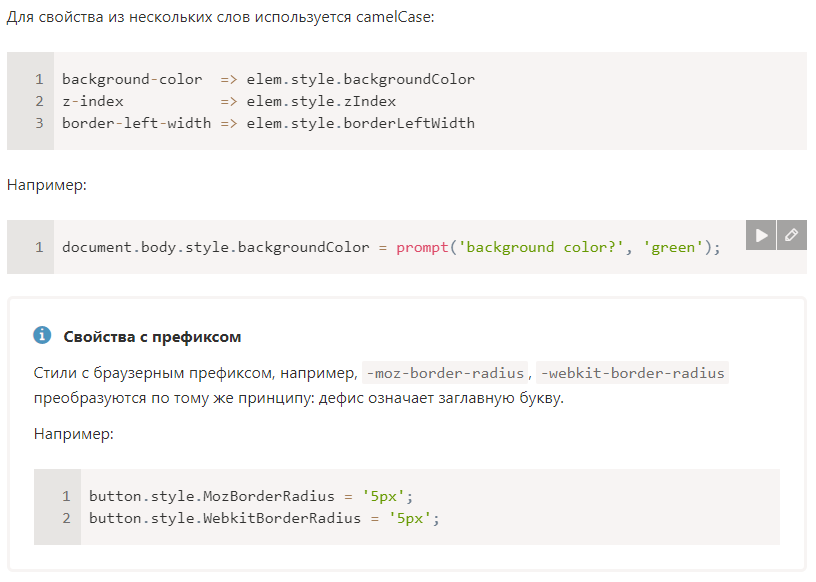816x582 pixels.
Task: Click the background-color mapping line
Action: [269, 79]
